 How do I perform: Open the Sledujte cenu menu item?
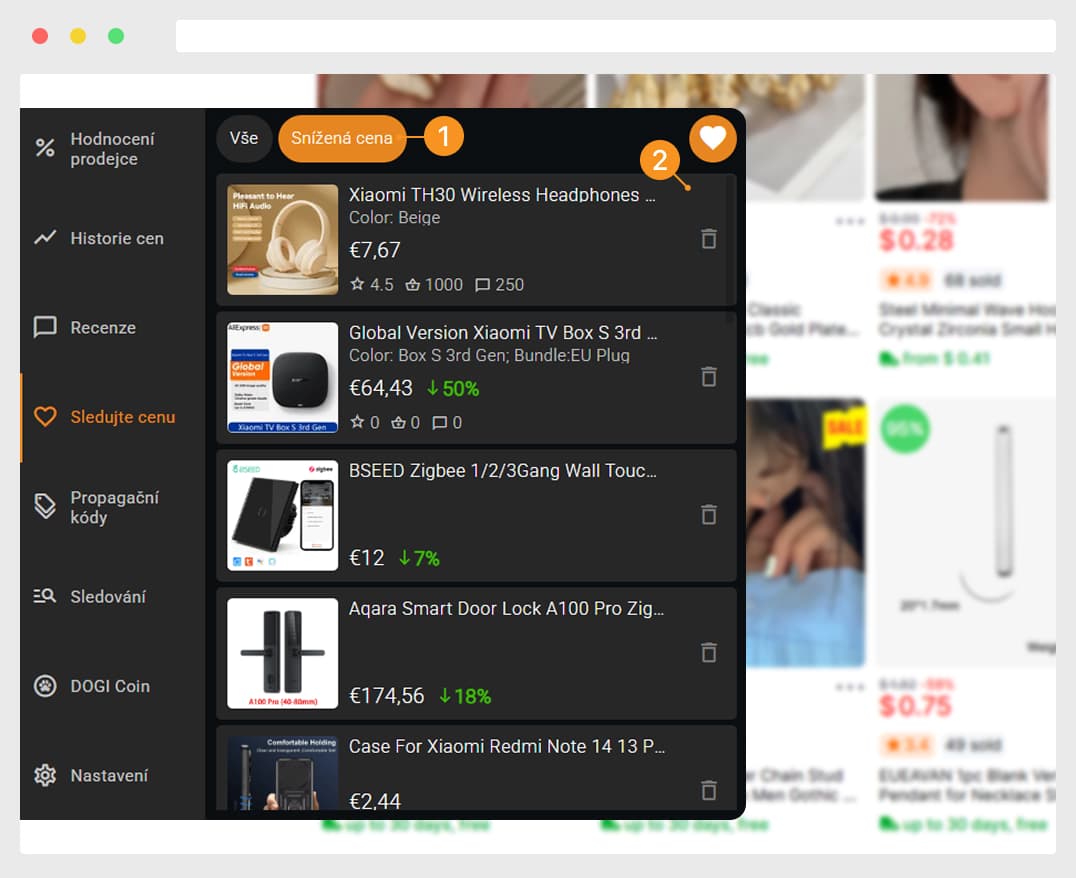click(113, 417)
